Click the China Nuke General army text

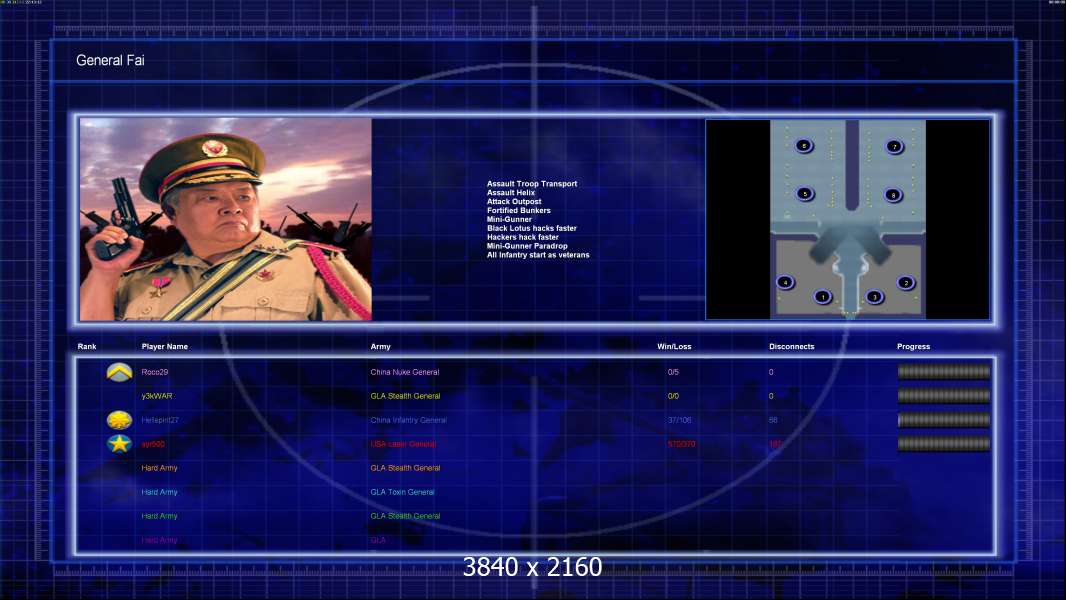[x=405, y=372]
